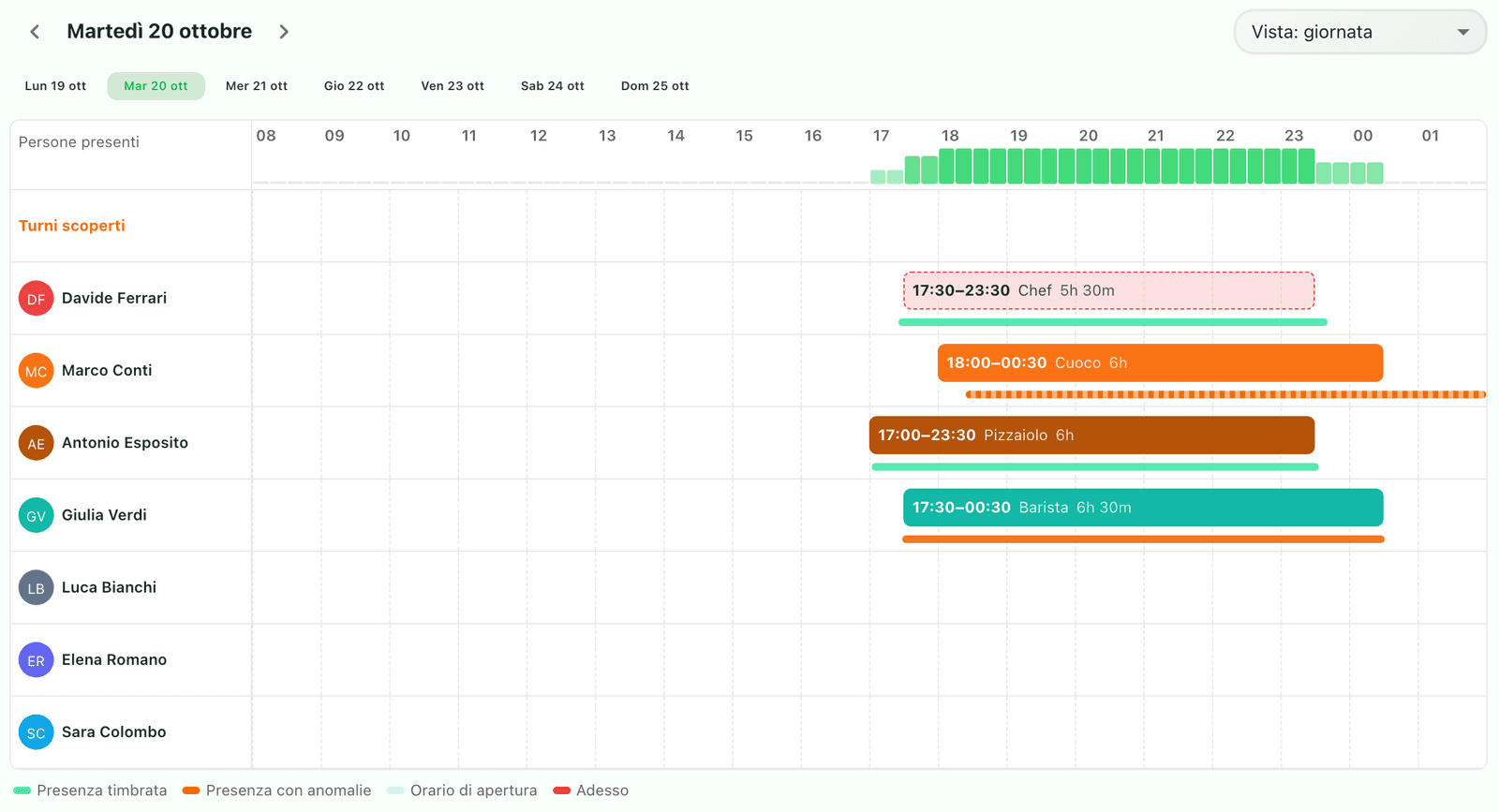Screen dimensions: 1499x812
Task: Click Luca Bianchi's LB avatar
Action: (x=36, y=587)
